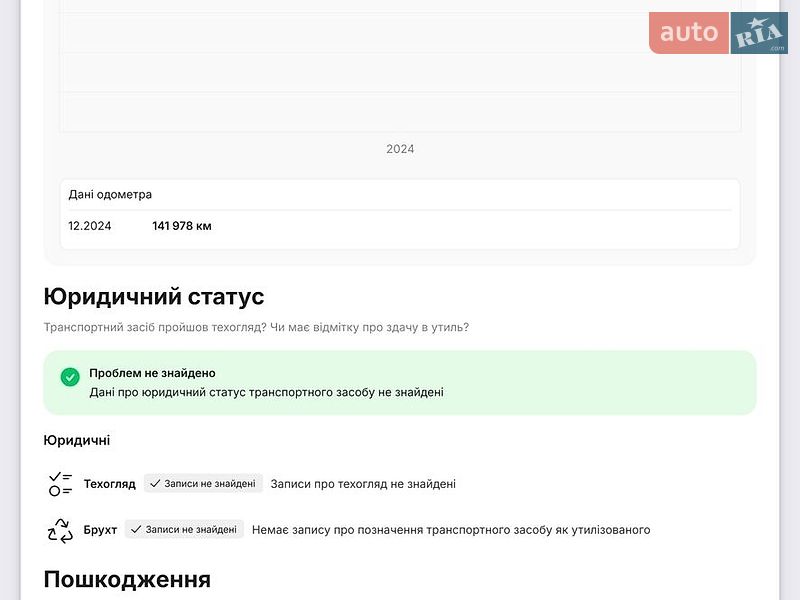Click the 'Дані одометра' label
Screen dimensions: 800x600
point(110,194)
